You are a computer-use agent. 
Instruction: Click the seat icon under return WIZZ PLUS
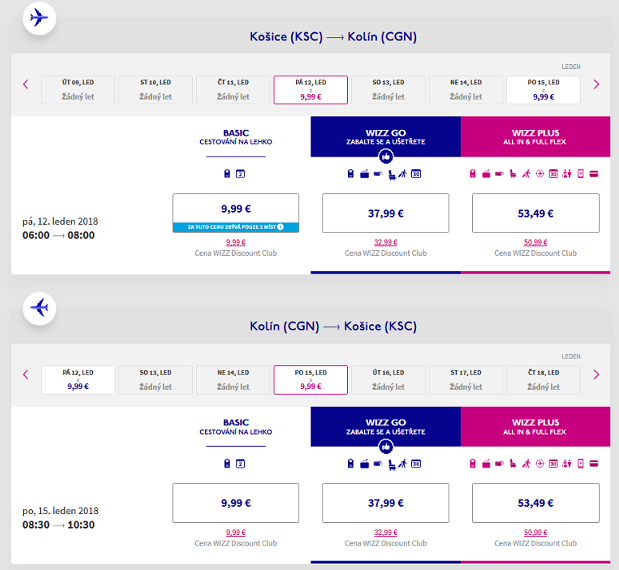point(513,464)
